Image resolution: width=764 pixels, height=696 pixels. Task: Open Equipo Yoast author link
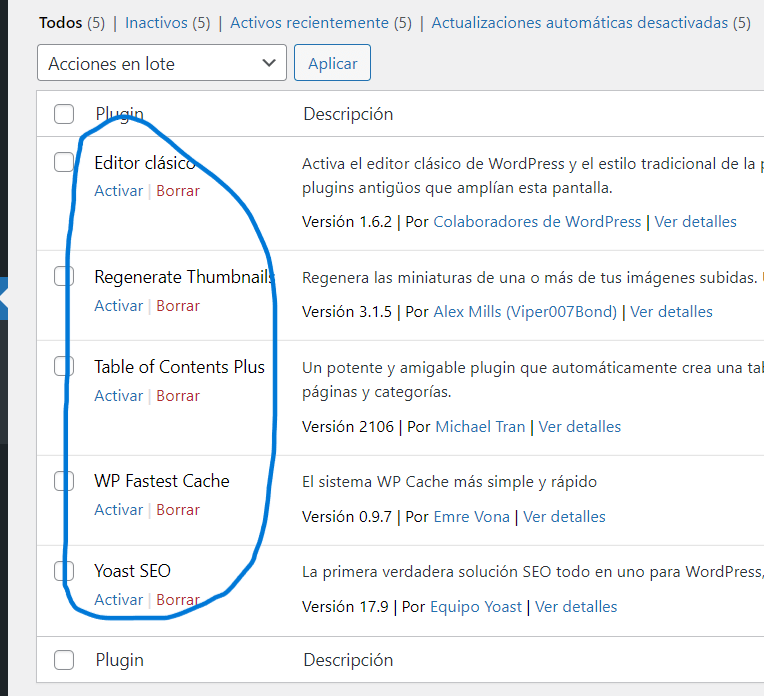point(476,607)
